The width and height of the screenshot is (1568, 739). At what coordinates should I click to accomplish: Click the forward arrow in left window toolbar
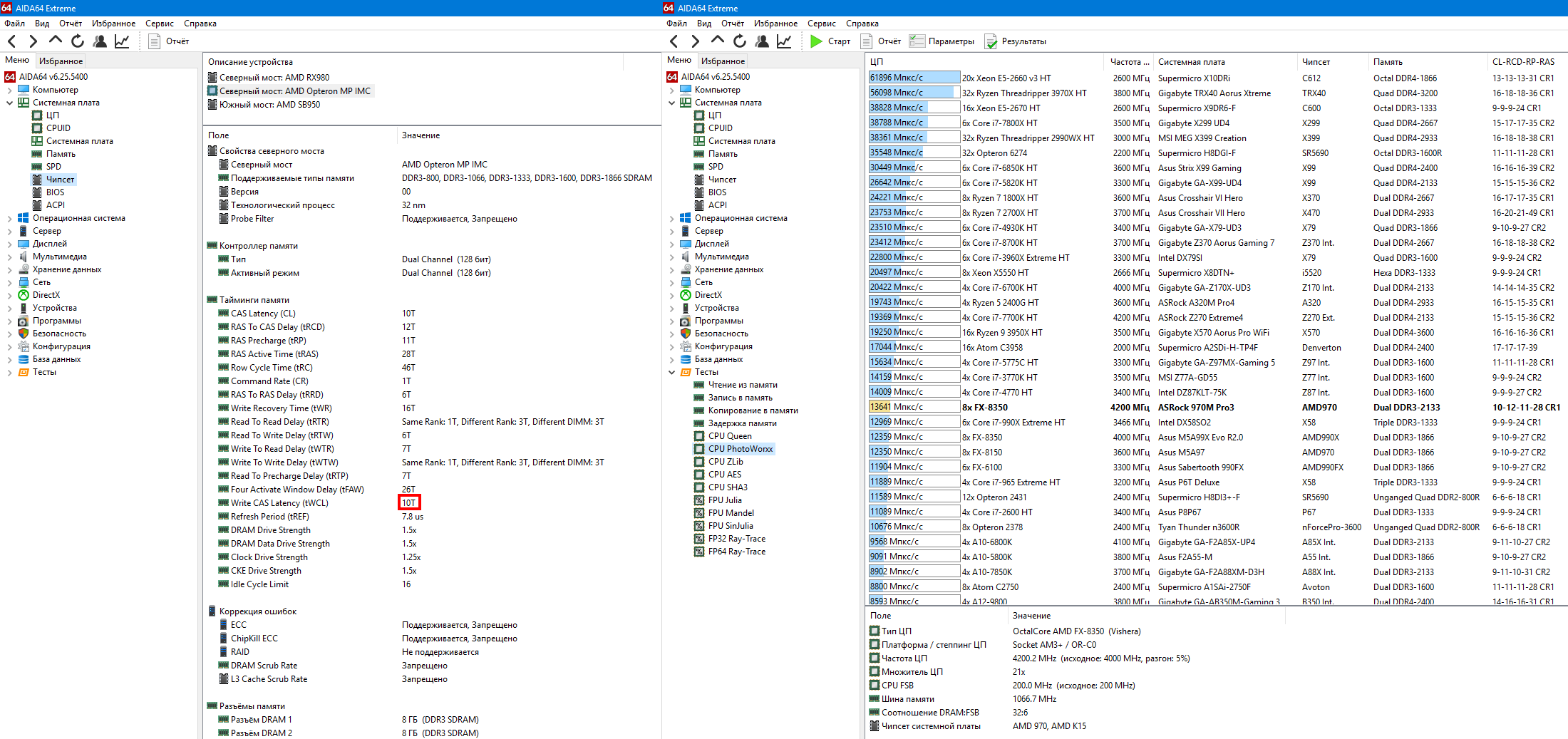(33, 41)
